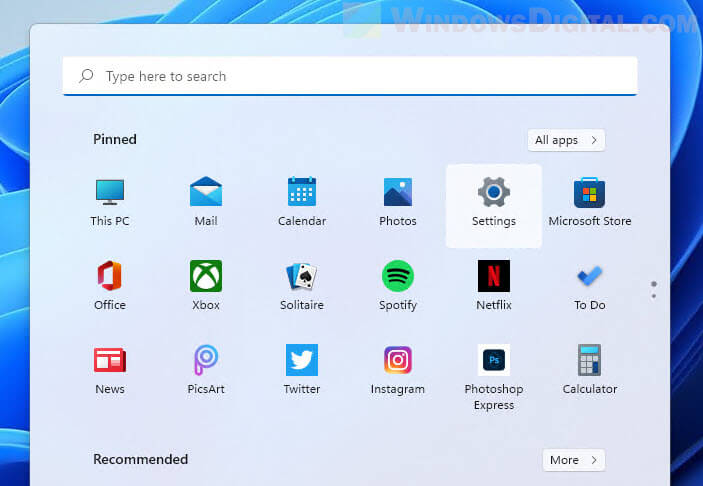
Task: Open Photoshop Express
Action: pos(494,378)
